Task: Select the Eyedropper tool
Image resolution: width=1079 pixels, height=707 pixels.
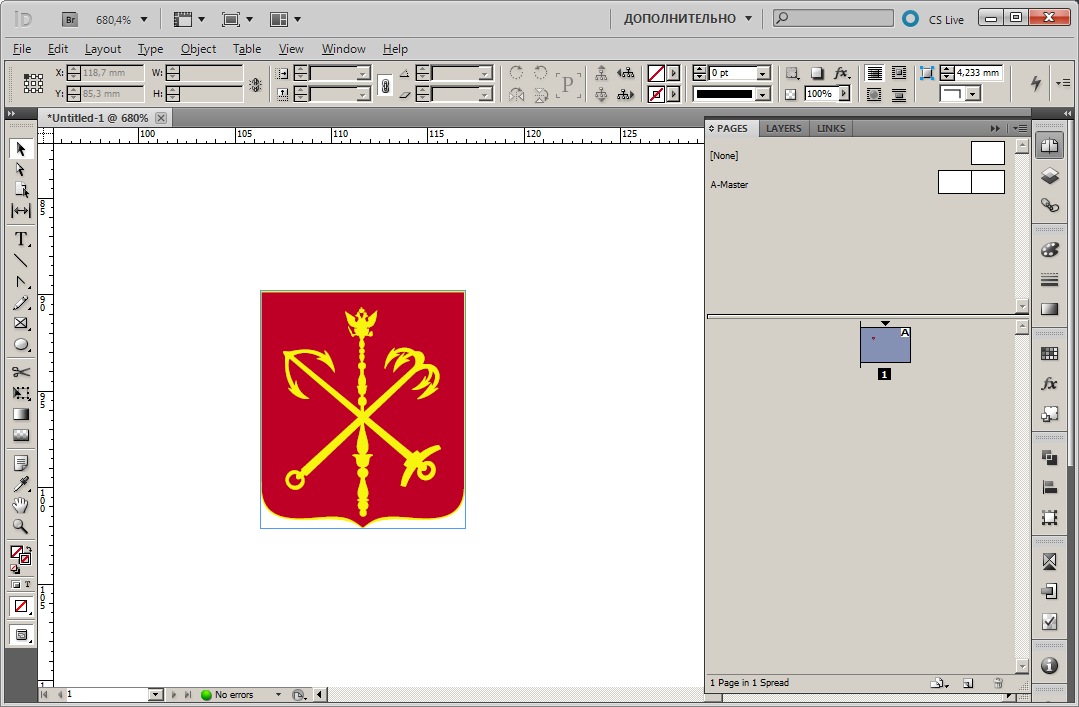Action: click(x=21, y=484)
